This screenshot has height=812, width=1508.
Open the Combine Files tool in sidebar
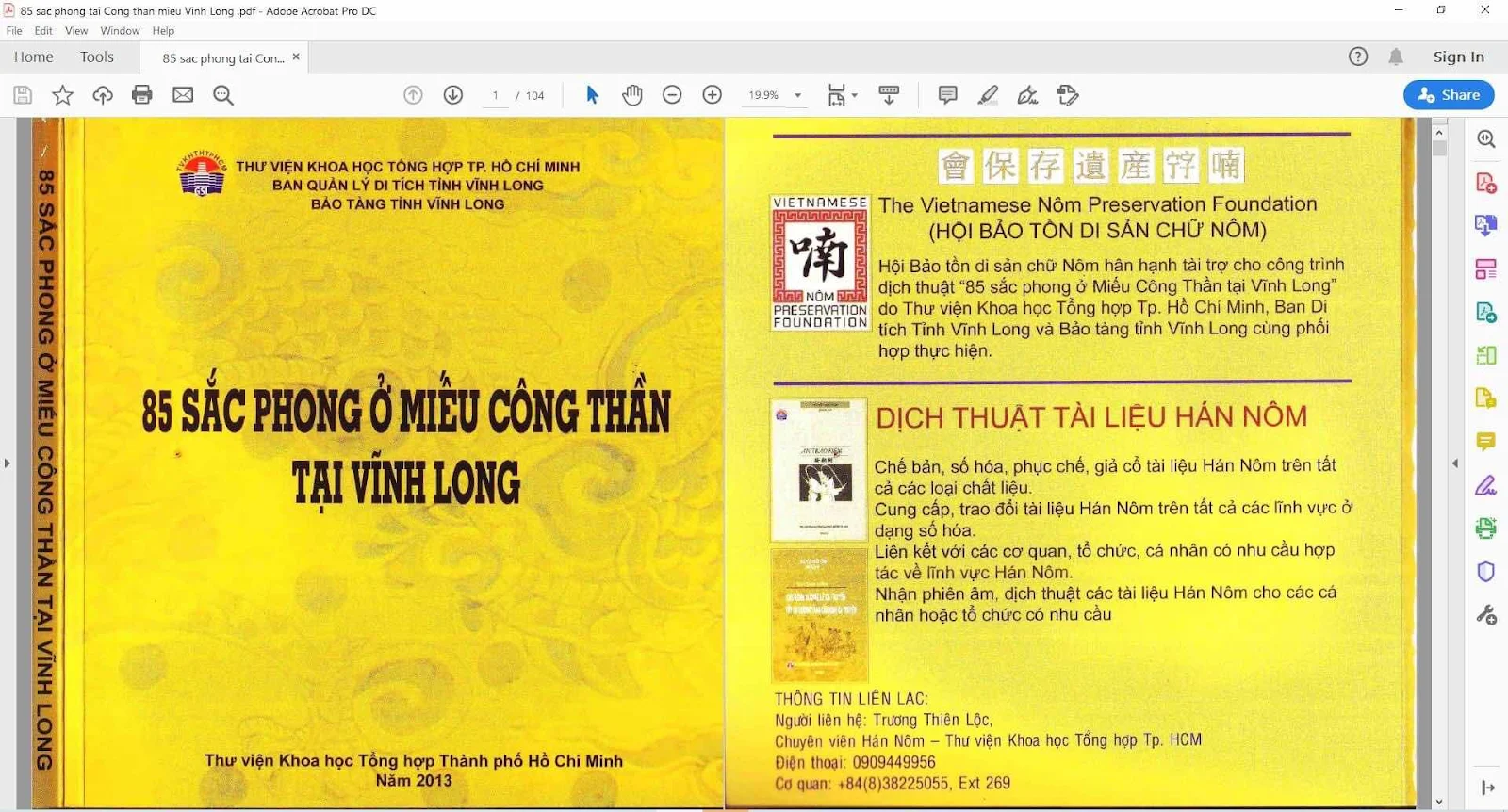(1486, 225)
